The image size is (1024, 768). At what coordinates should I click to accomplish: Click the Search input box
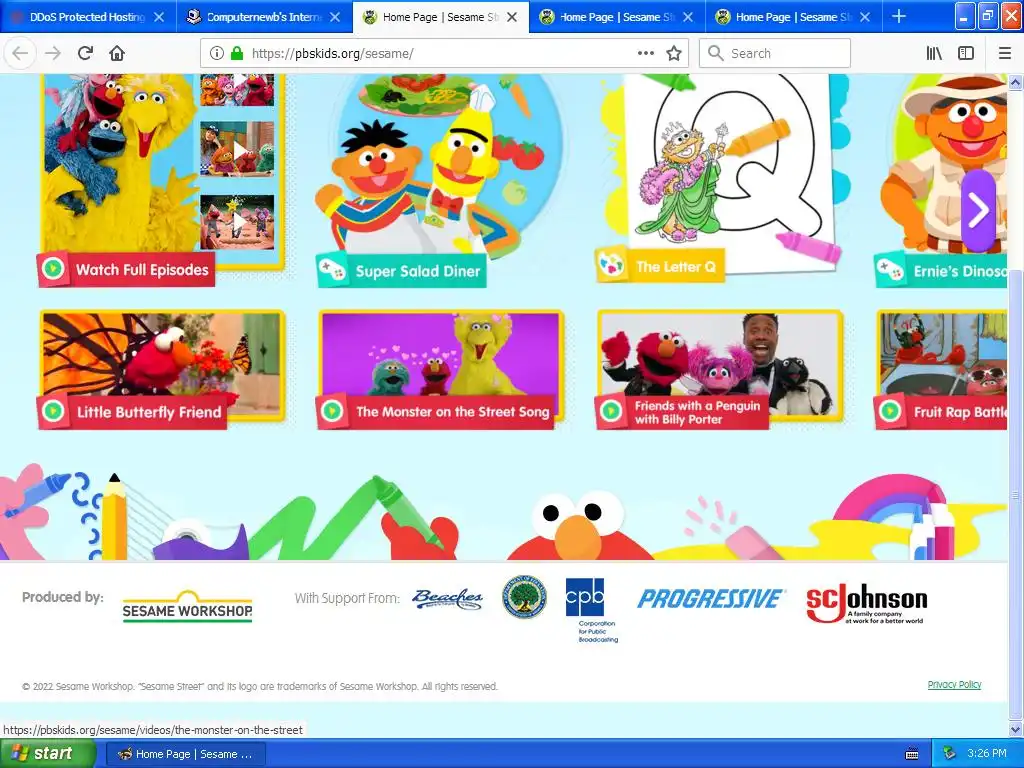pos(775,53)
